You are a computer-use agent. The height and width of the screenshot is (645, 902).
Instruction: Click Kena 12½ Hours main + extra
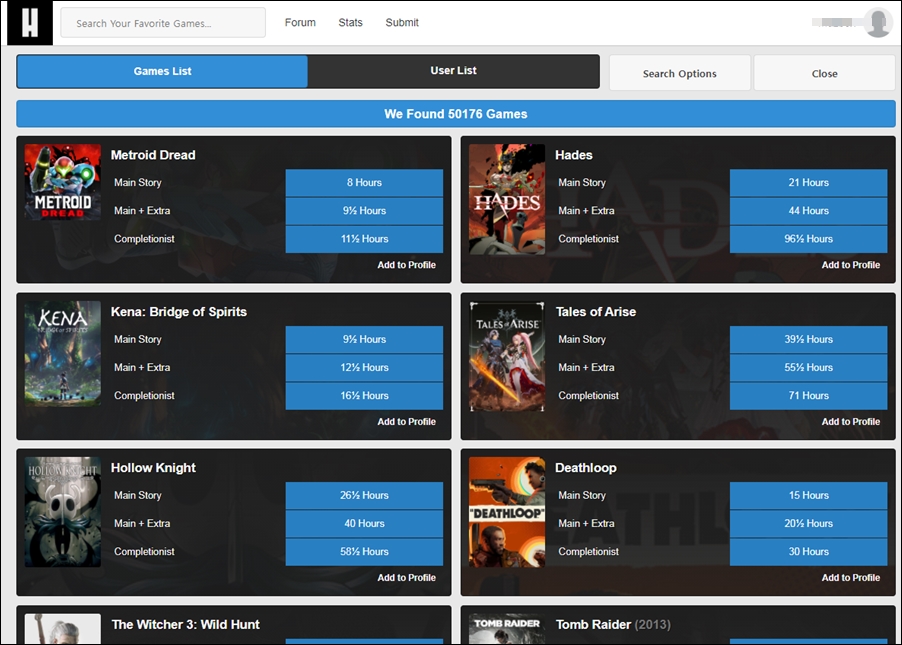364,367
